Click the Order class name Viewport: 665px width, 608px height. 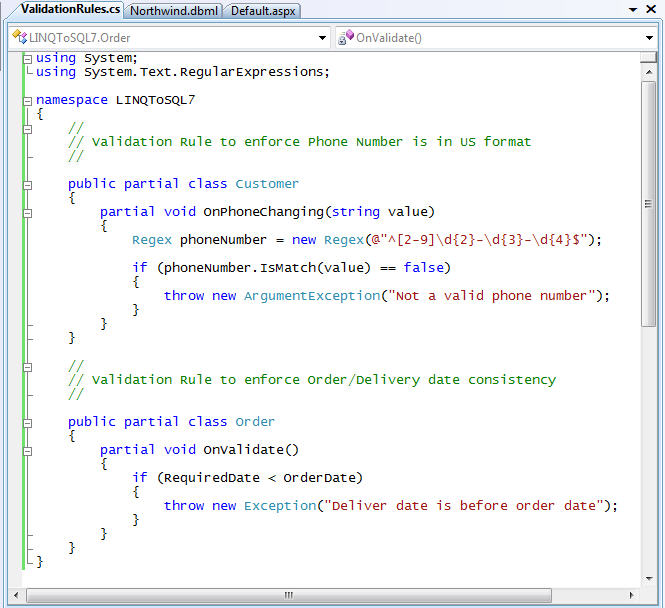click(x=255, y=421)
